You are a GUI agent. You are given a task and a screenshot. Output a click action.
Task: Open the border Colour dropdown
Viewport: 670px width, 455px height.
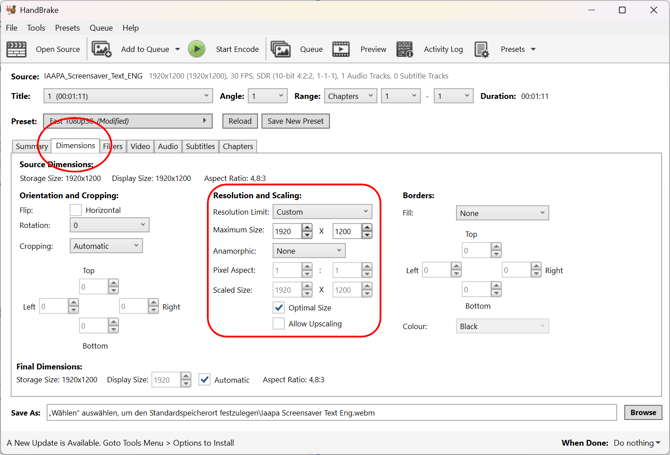[502, 326]
